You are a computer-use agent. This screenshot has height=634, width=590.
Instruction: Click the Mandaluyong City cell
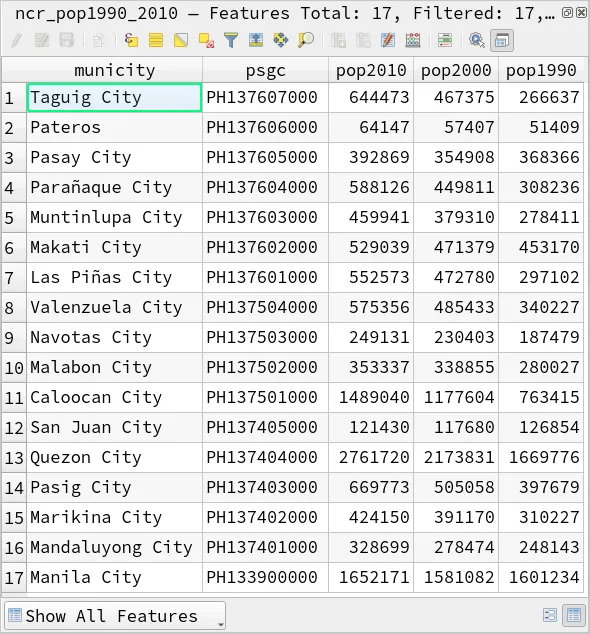114,547
